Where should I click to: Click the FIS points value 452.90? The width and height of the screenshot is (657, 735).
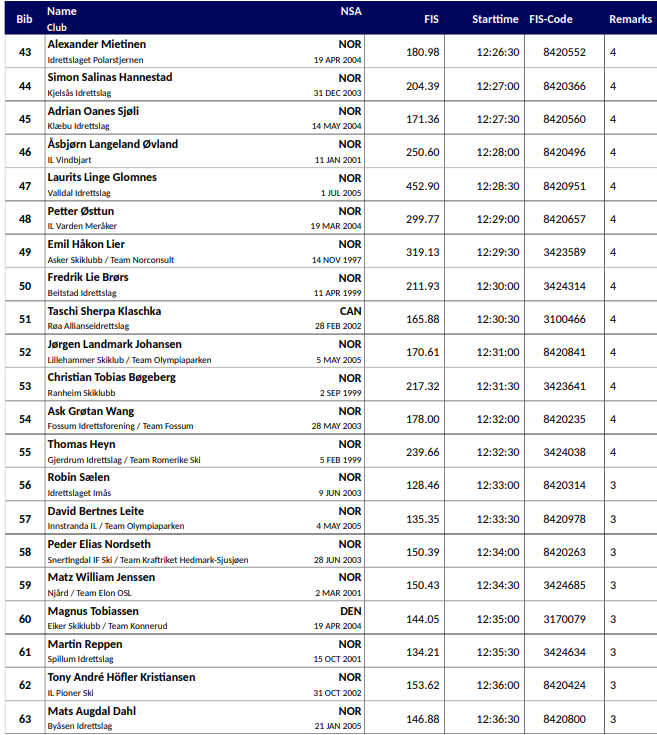coord(422,186)
